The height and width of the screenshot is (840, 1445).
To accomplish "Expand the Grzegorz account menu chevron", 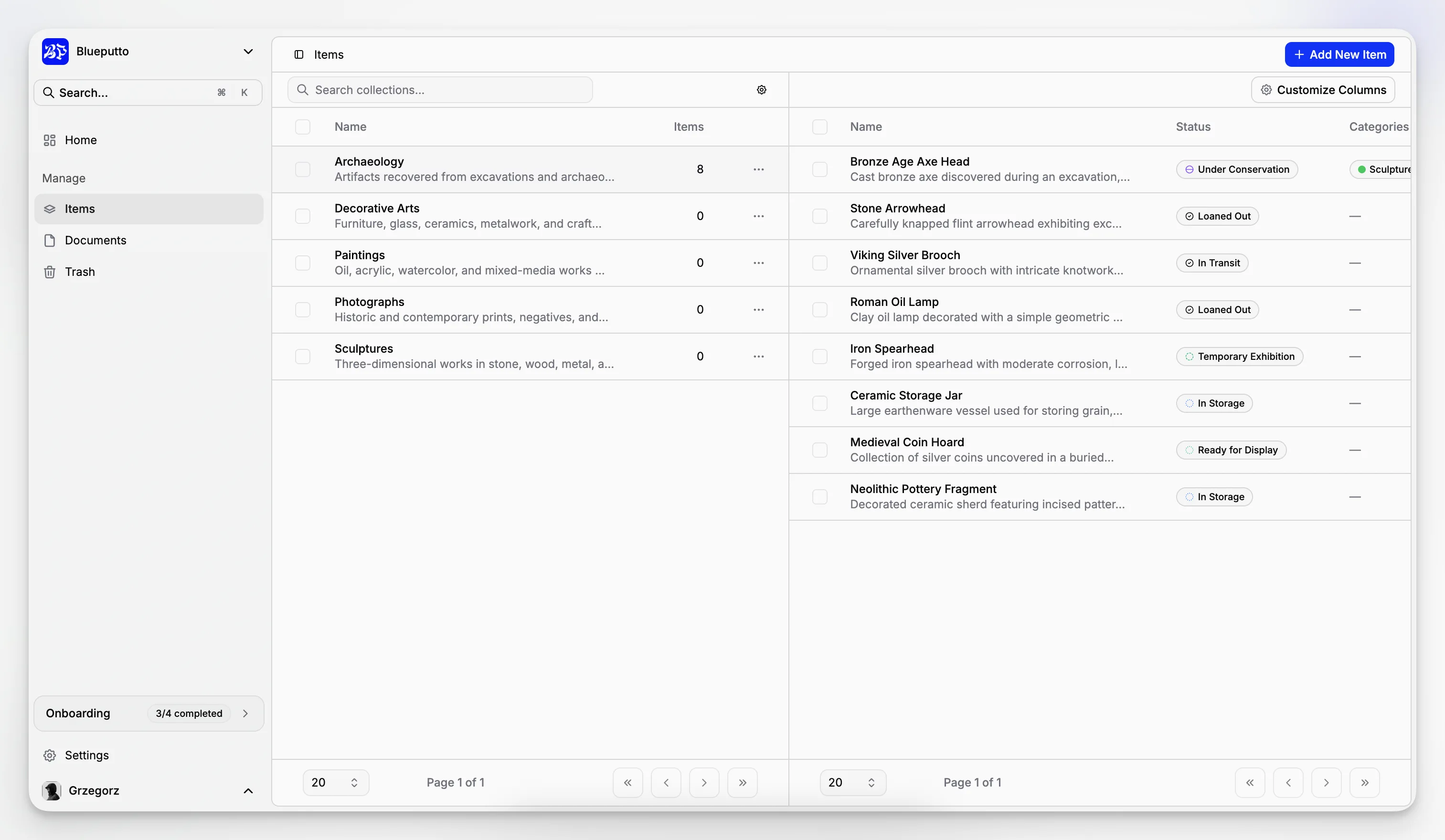I will coord(248,791).
